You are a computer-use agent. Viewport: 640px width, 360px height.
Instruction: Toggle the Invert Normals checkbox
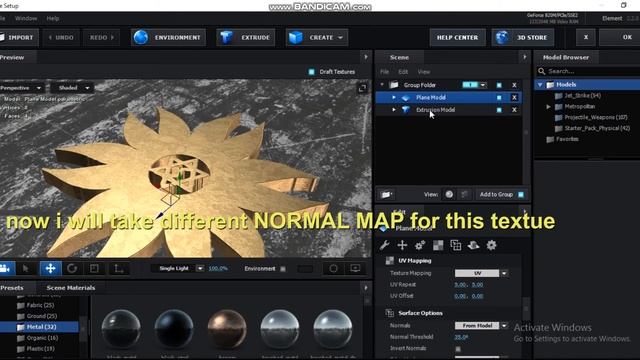(458, 349)
